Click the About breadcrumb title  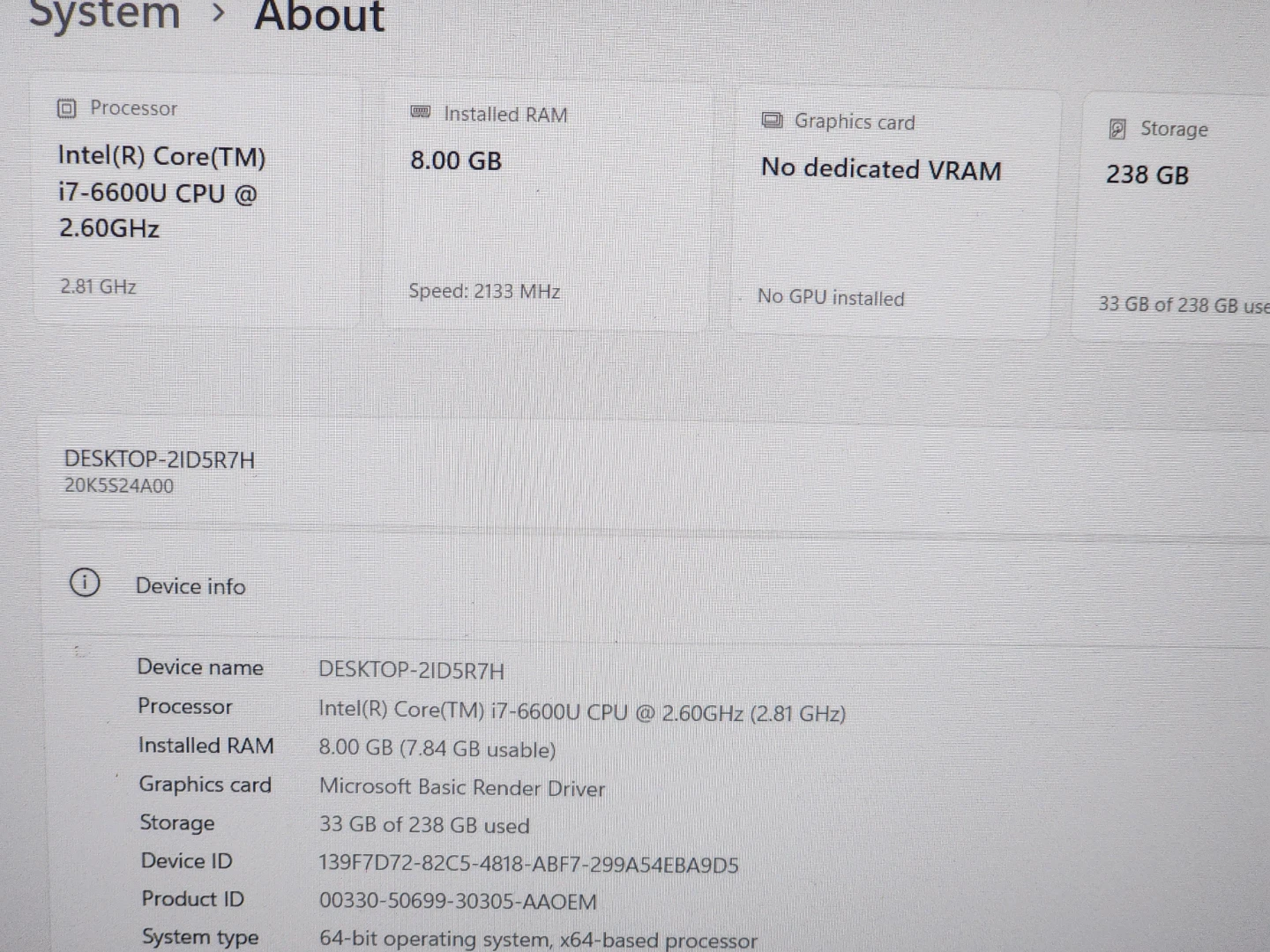(319, 16)
